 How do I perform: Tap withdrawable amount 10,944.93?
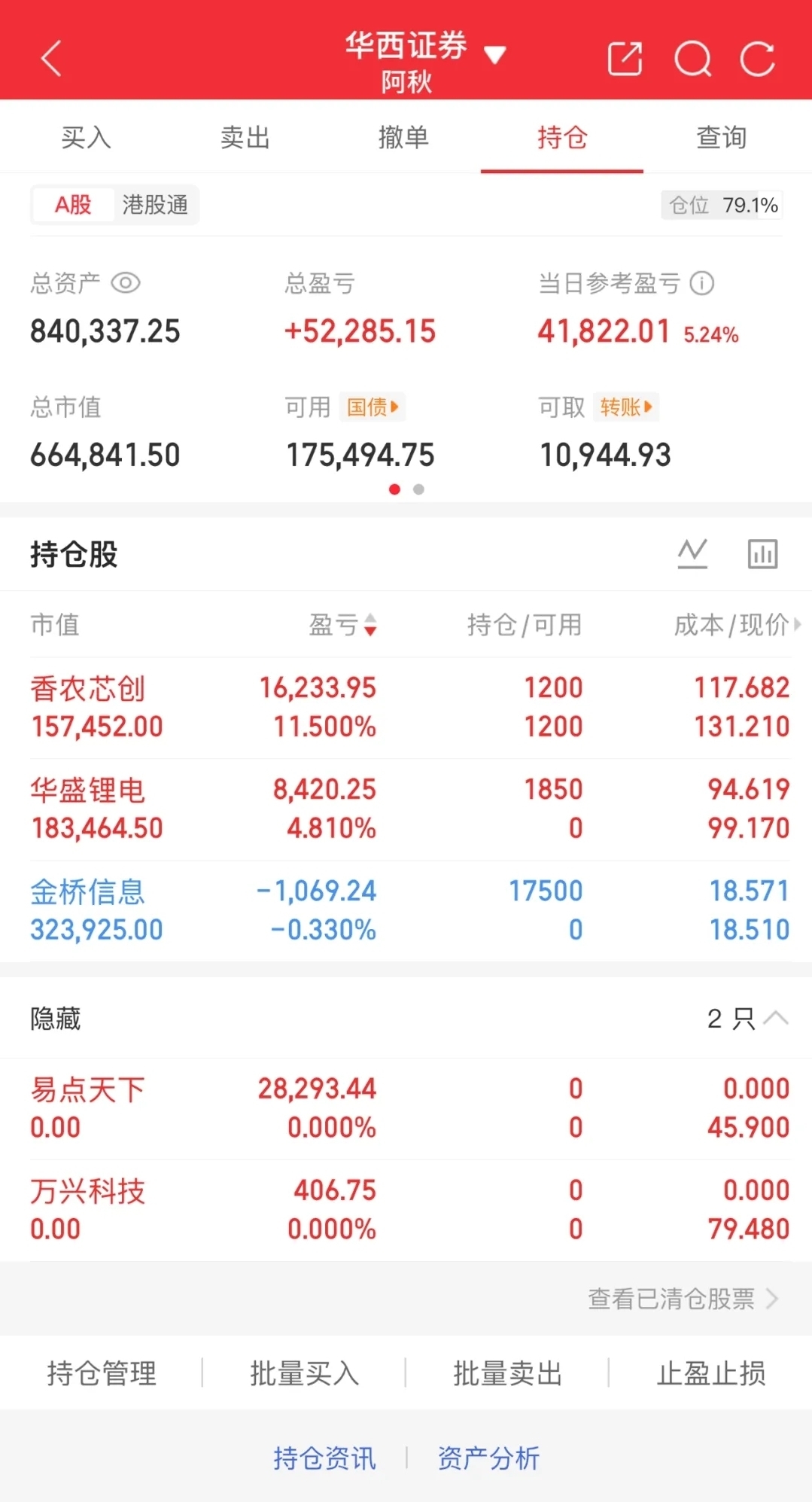point(605,455)
